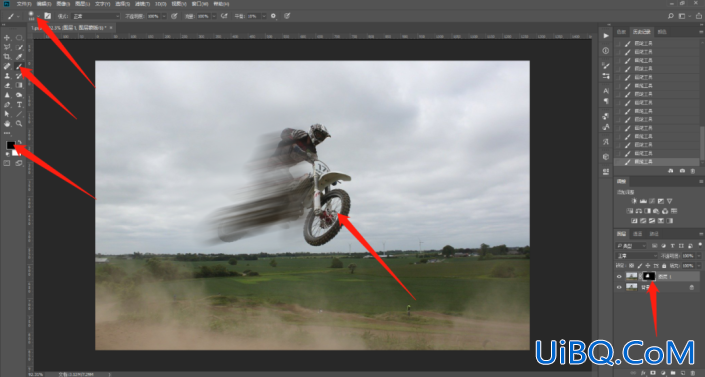Open the Actions panel play icon
Image resolution: width=705 pixels, height=377 pixels.
pos(606,36)
